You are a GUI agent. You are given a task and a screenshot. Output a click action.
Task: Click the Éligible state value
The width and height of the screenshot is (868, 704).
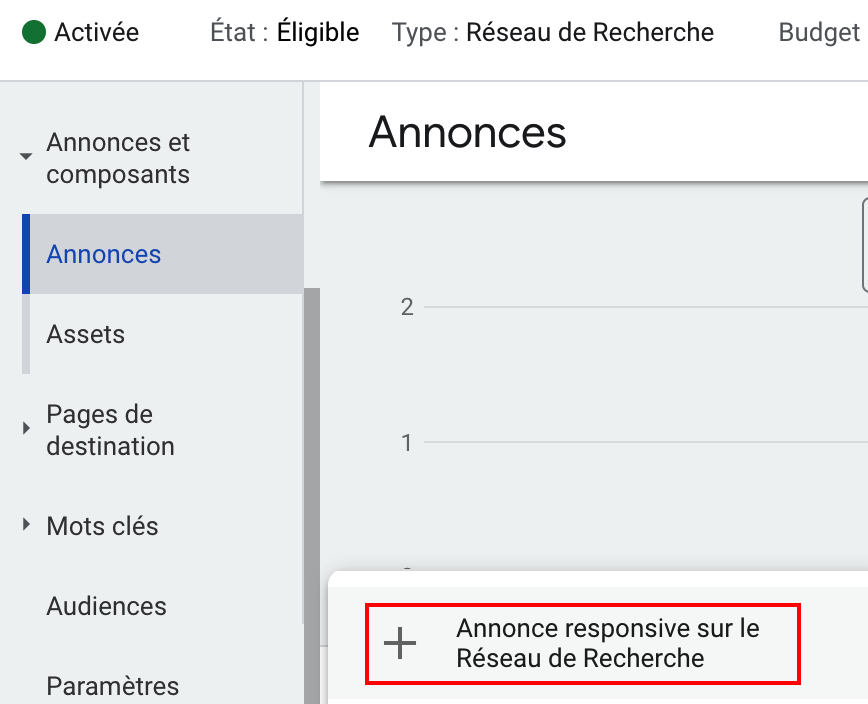(x=318, y=33)
